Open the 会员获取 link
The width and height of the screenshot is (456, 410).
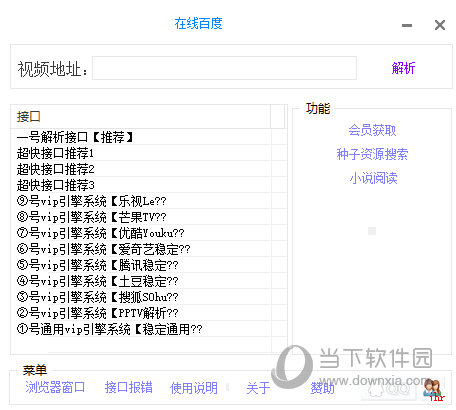[372, 130]
